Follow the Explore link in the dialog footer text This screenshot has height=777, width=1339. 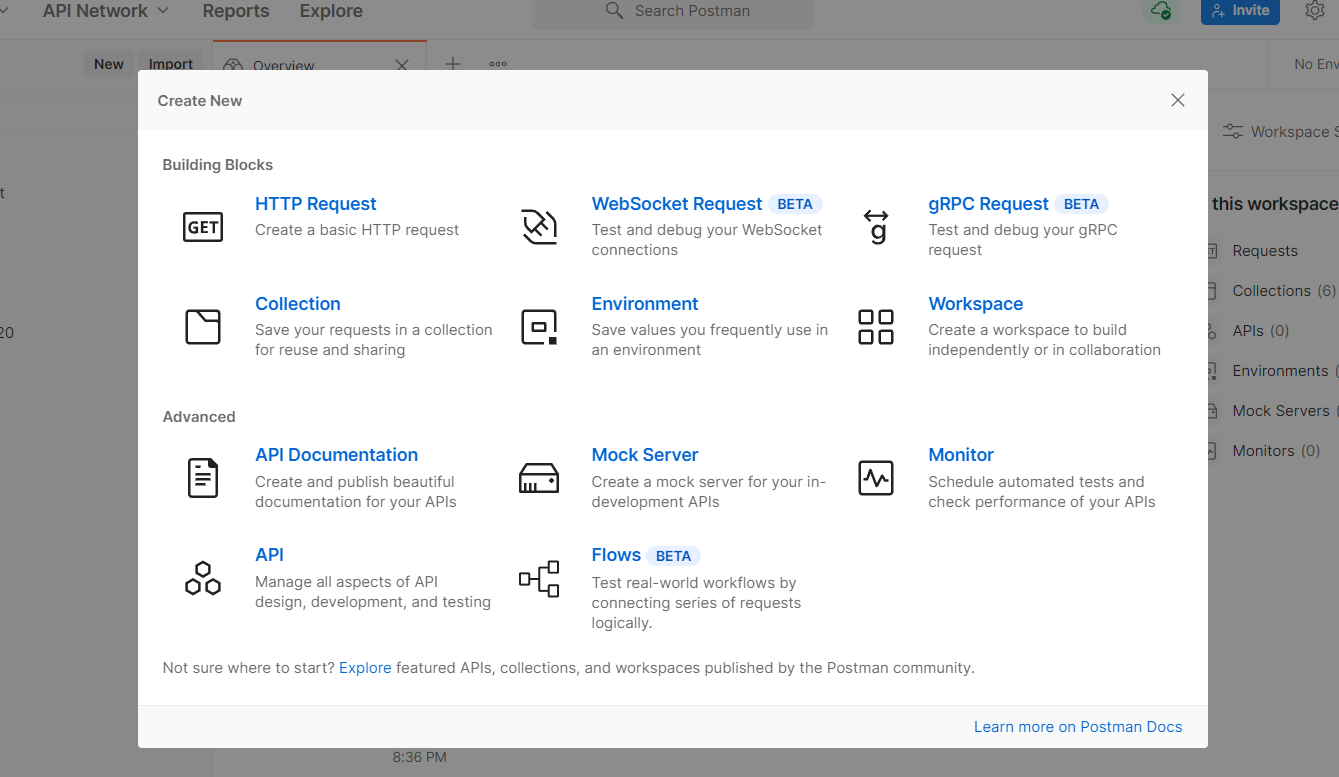[x=365, y=667]
